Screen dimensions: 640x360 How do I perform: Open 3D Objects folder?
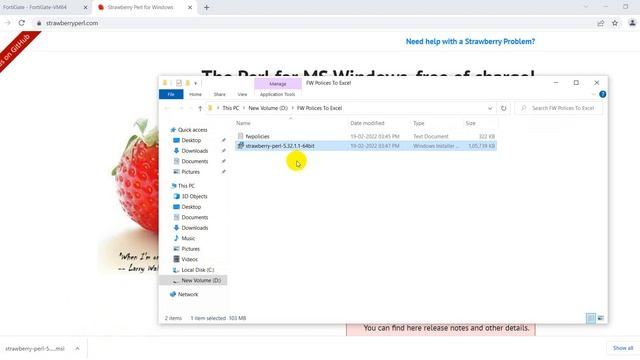point(194,196)
